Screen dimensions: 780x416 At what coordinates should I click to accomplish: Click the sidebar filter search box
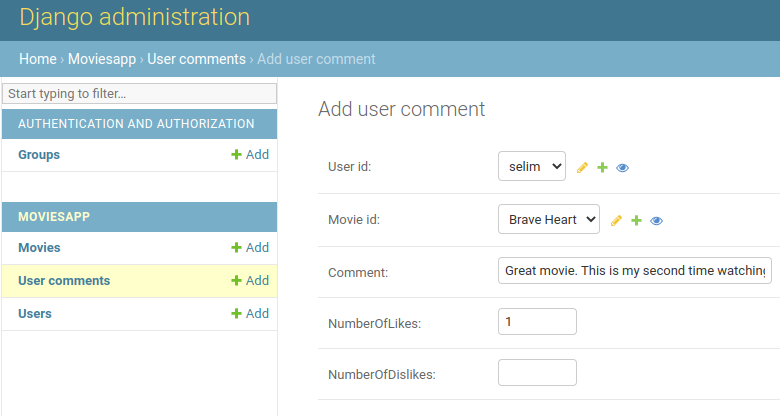coord(139,94)
